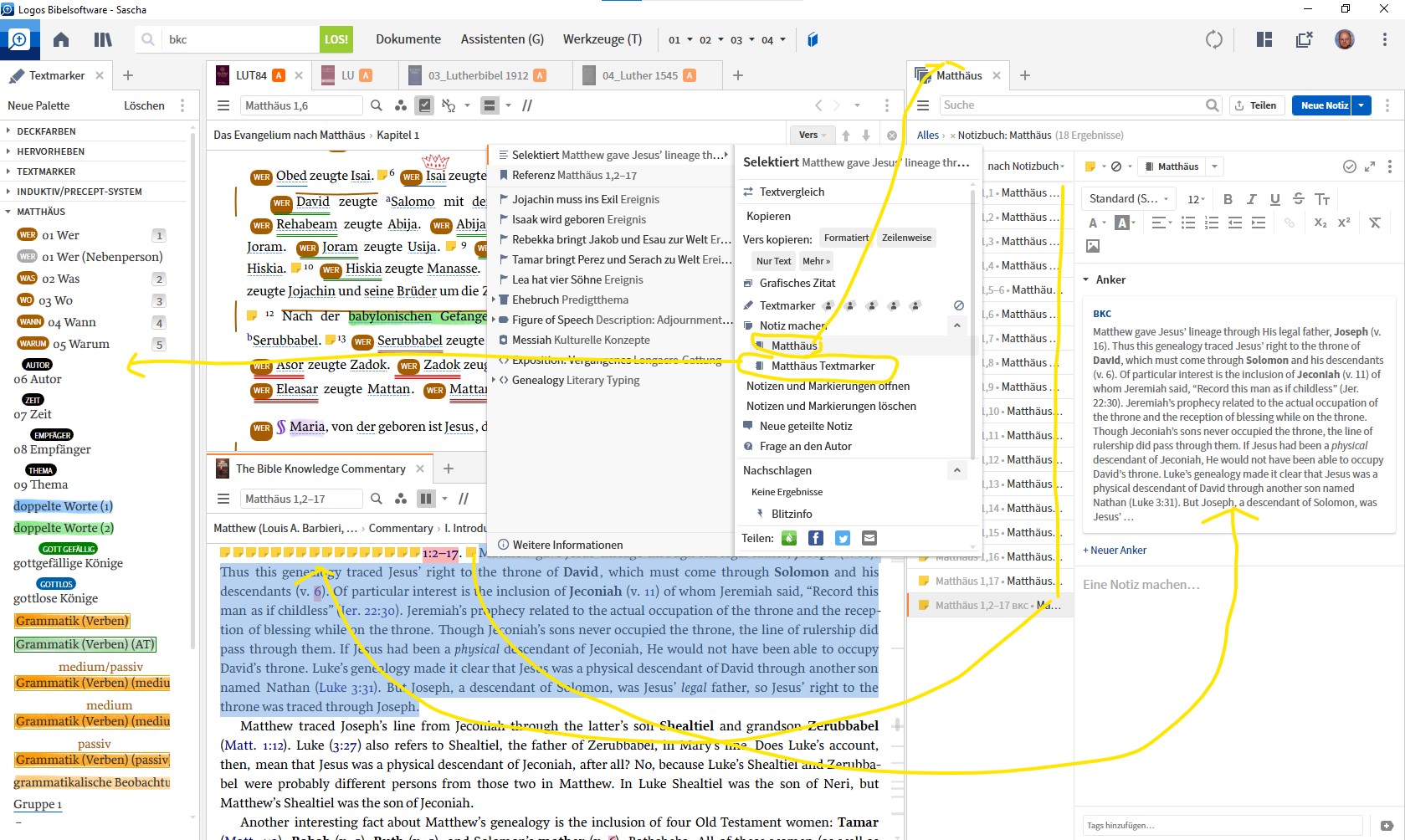Screen dimensions: 1405x840
Task: Click no-highlight eraser icon in Textmarker row
Action: (x=959, y=305)
